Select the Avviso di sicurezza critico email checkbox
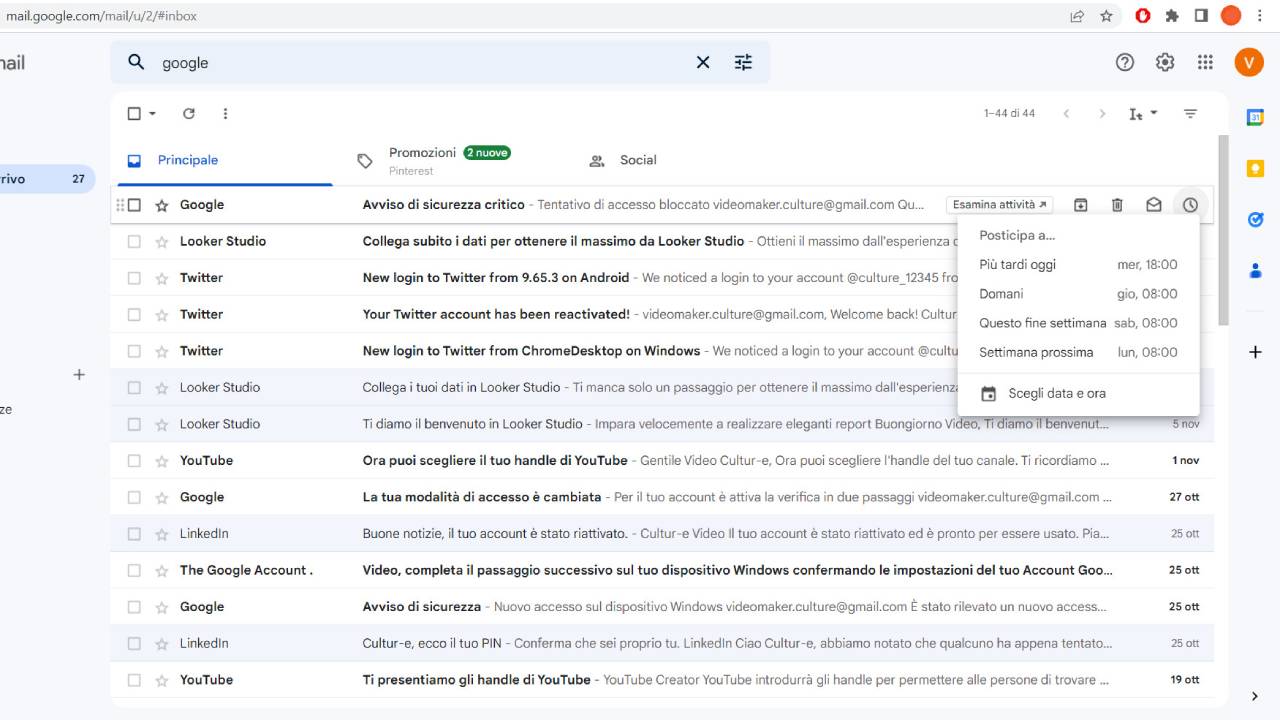1280x720 pixels. 134,205
